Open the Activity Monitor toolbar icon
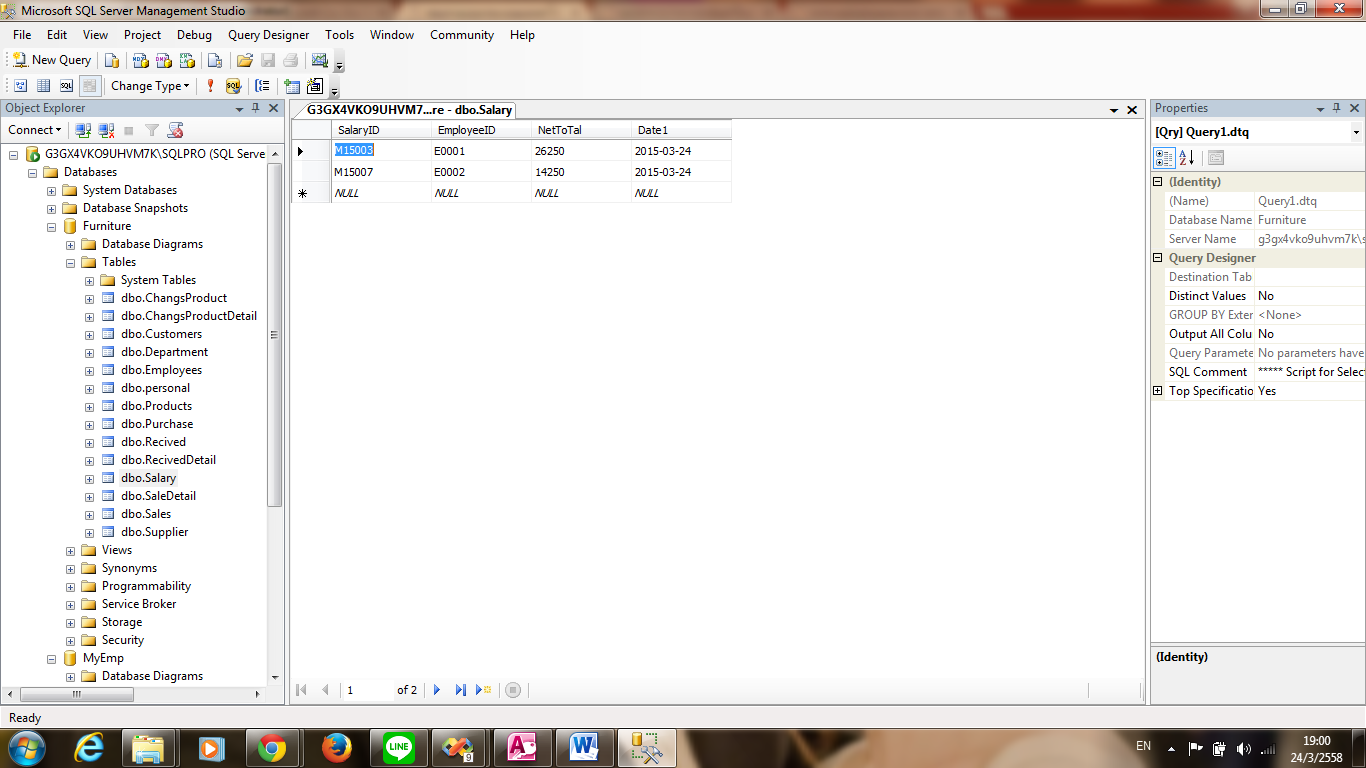 pyautogui.click(x=320, y=60)
